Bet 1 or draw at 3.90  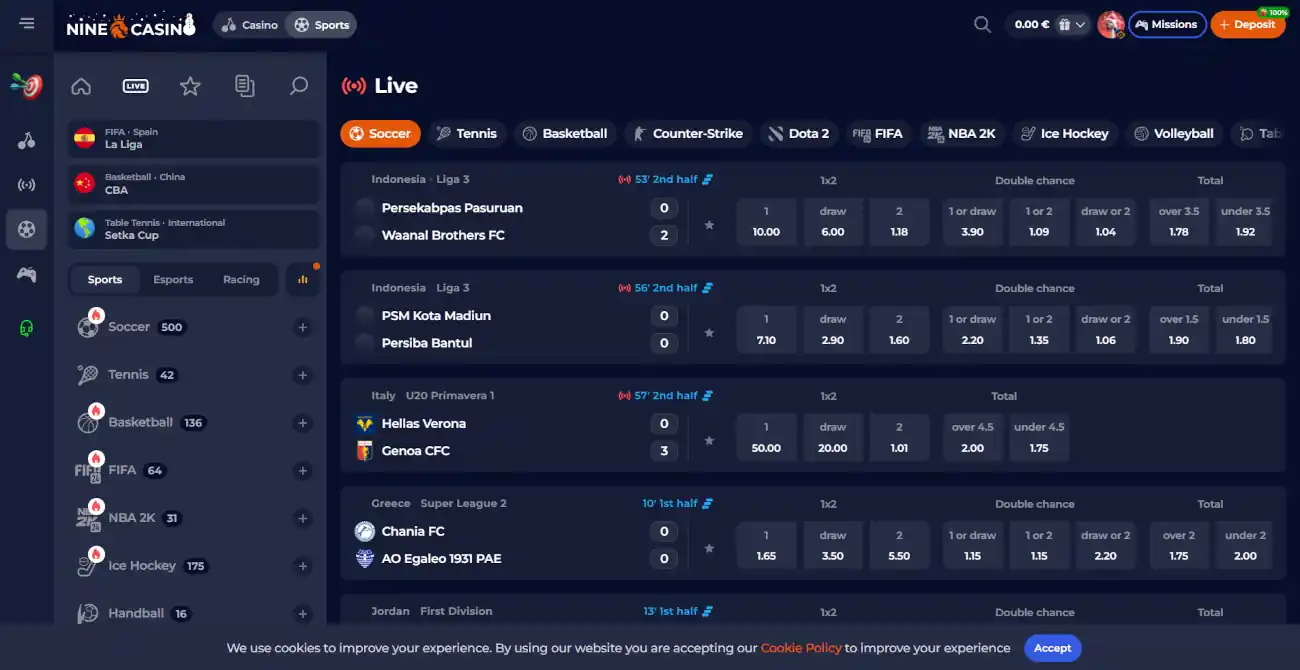(x=972, y=222)
